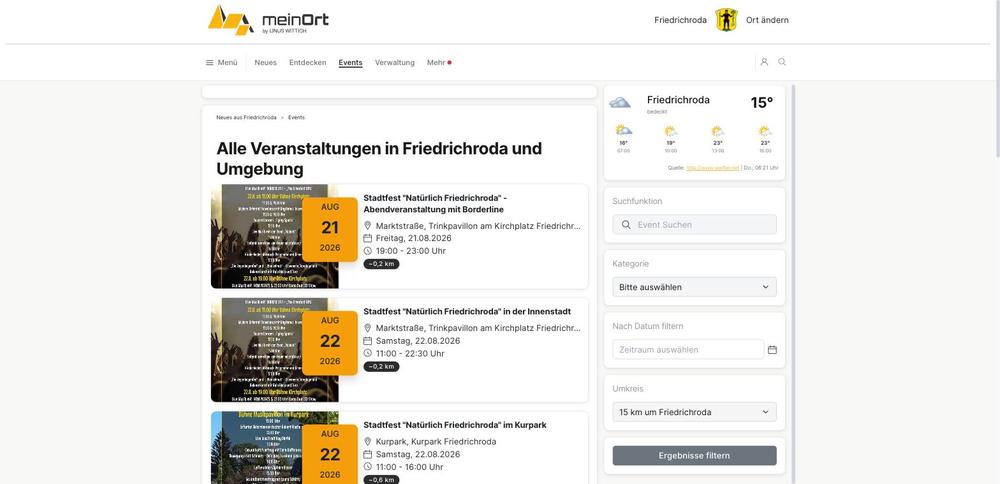
Task: Click the meinOrt logo
Action: (x=268, y=20)
